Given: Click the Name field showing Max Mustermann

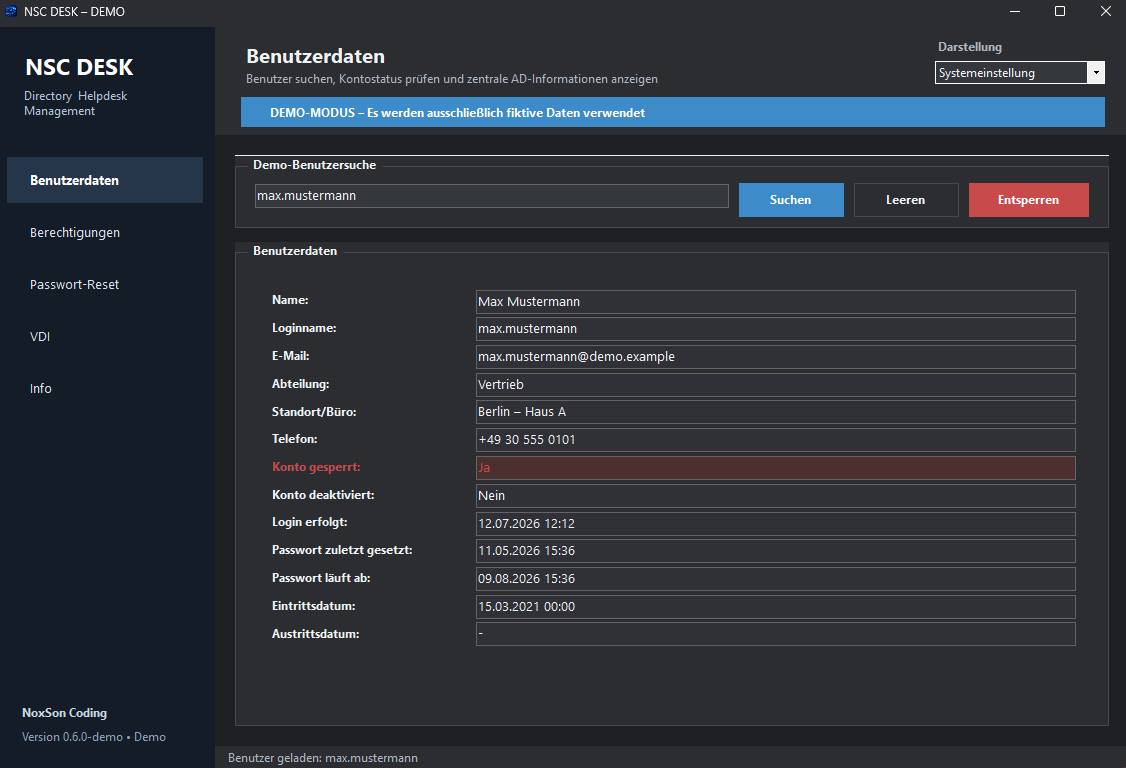Looking at the screenshot, I should pos(776,302).
